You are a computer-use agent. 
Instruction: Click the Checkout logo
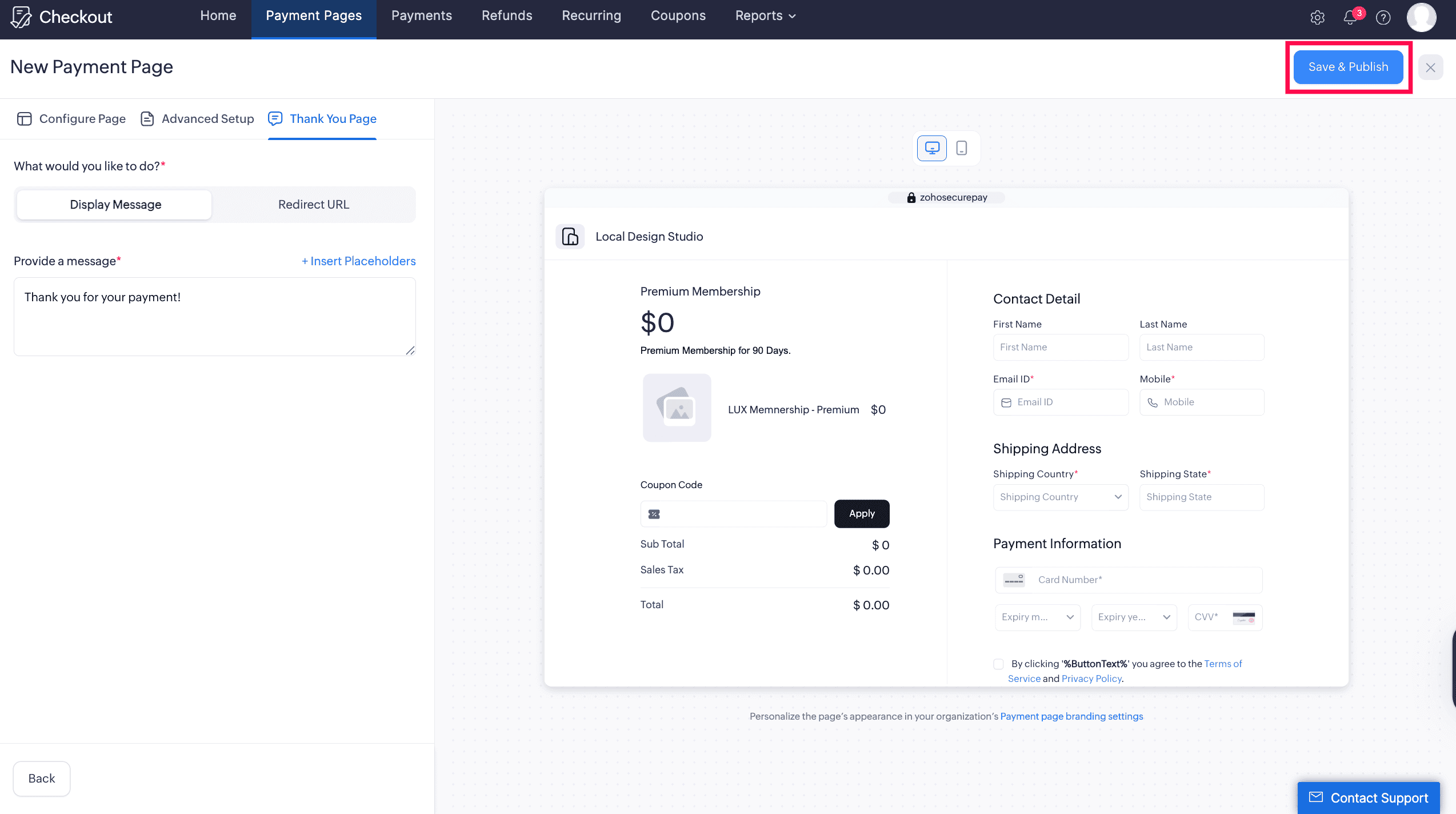[x=61, y=17]
